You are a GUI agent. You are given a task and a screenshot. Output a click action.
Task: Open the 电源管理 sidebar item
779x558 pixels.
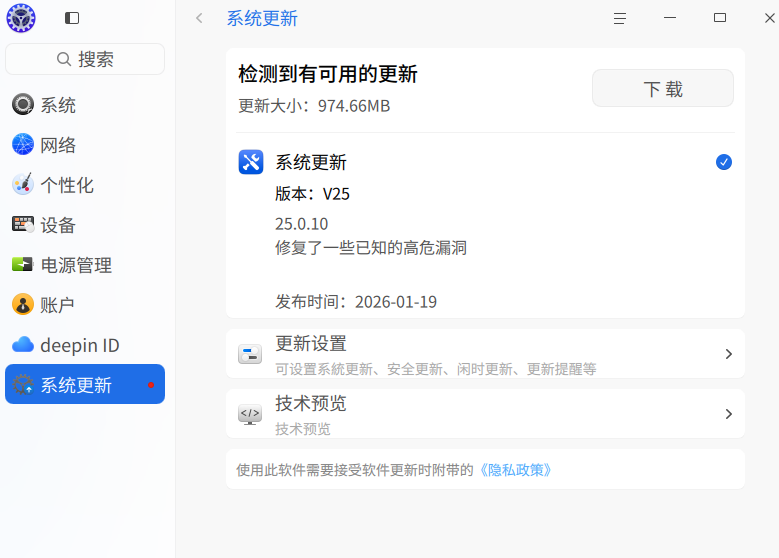coord(85,265)
